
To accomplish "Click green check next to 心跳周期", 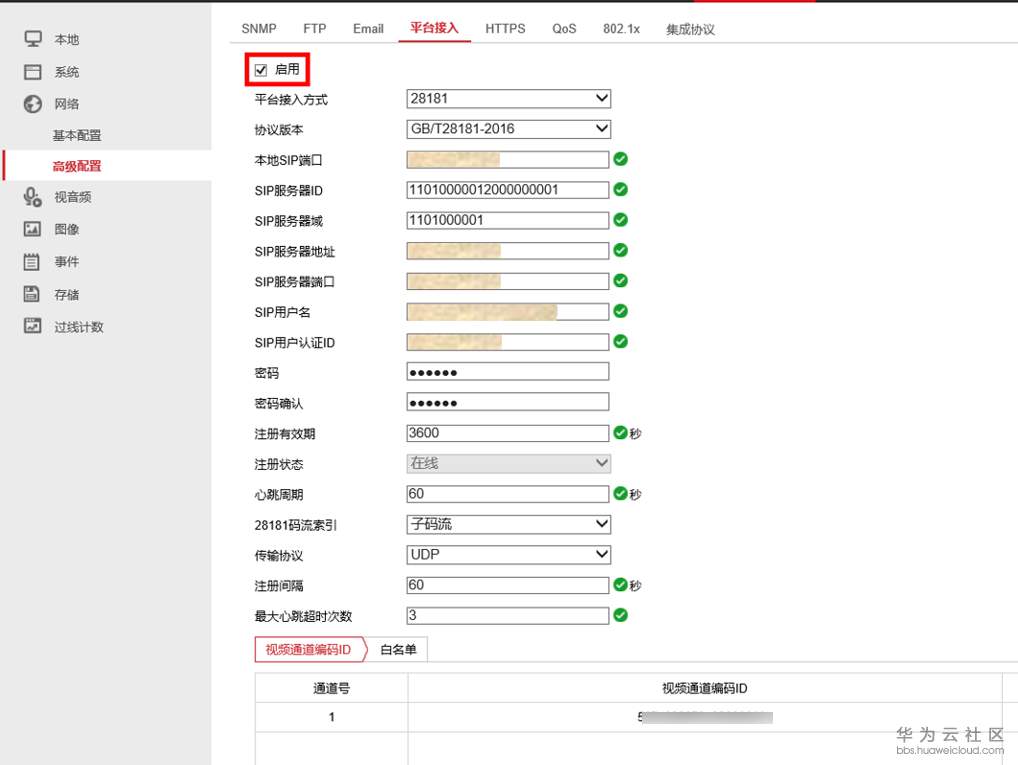I will 621,494.
